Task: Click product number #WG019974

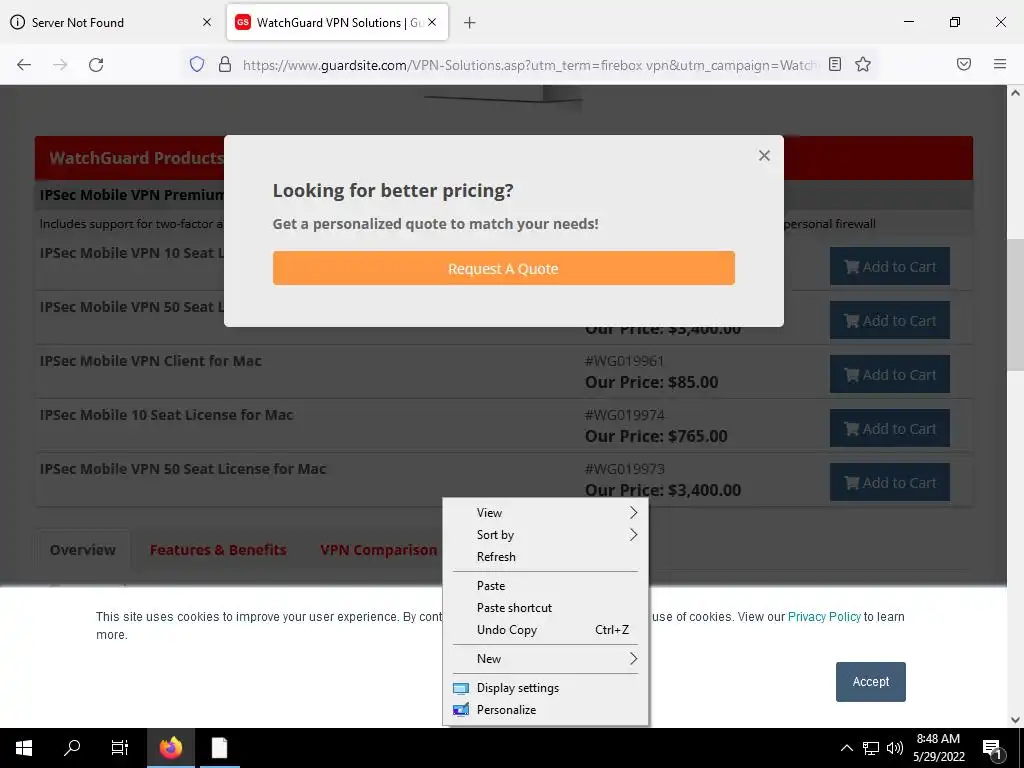Action: point(624,415)
